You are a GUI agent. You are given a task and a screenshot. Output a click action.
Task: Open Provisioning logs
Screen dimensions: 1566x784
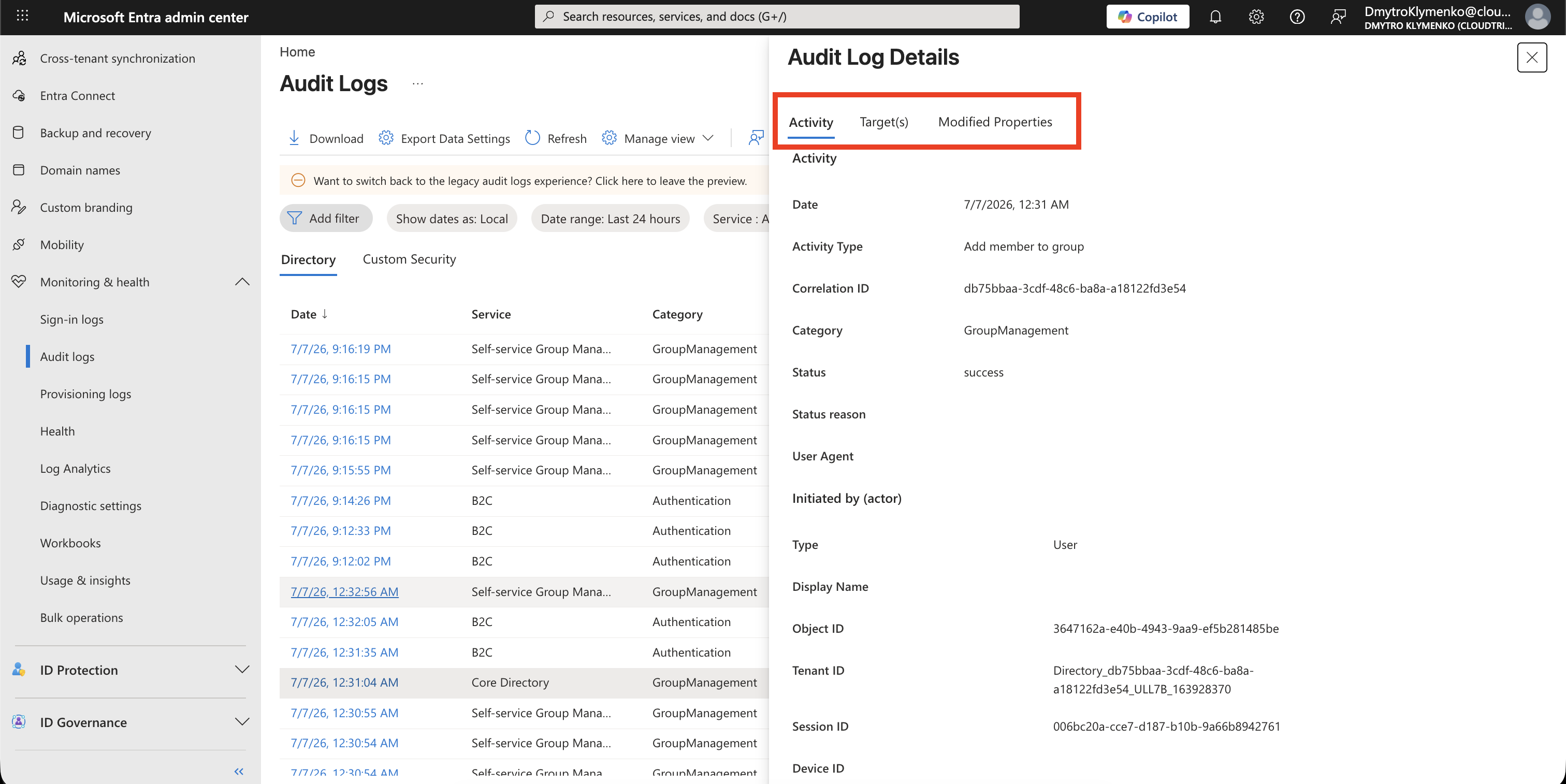click(86, 394)
